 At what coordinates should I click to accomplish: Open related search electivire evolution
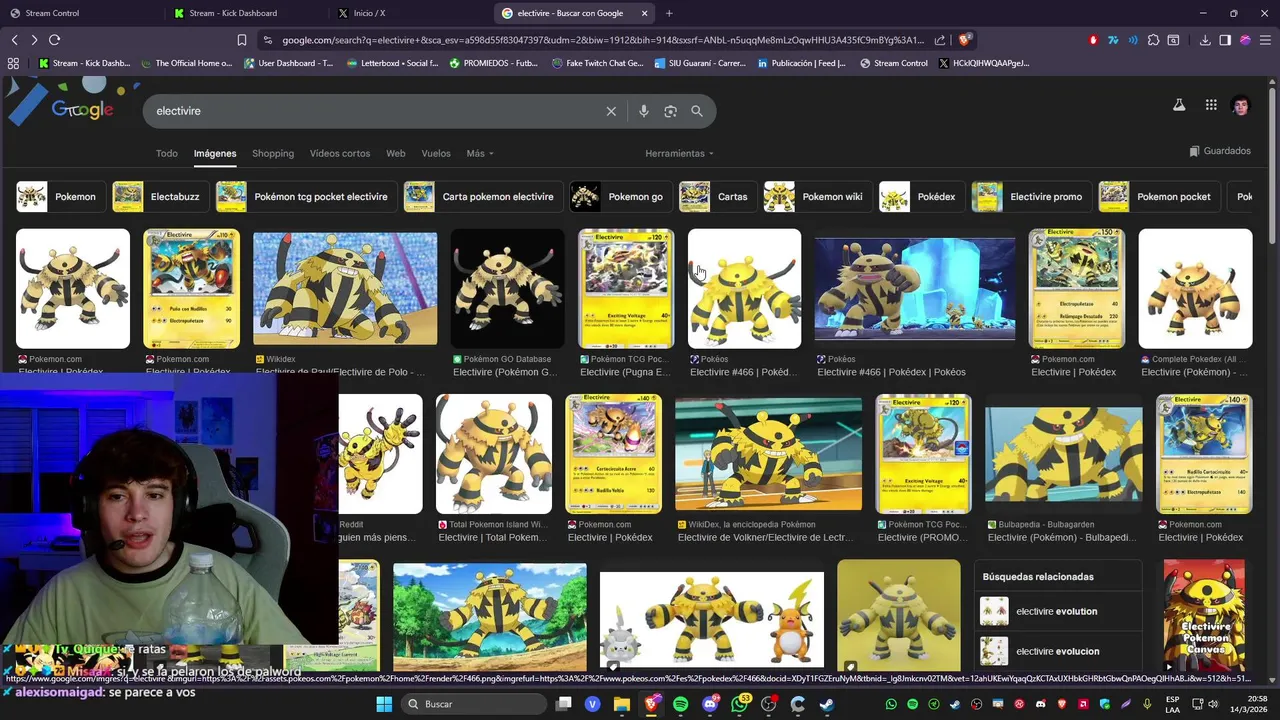point(1058,611)
